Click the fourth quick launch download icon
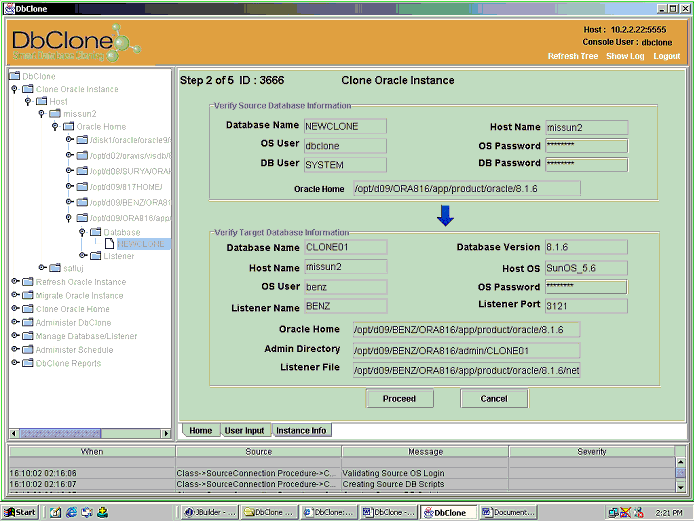This screenshot has width=694, height=521. click(103, 512)
